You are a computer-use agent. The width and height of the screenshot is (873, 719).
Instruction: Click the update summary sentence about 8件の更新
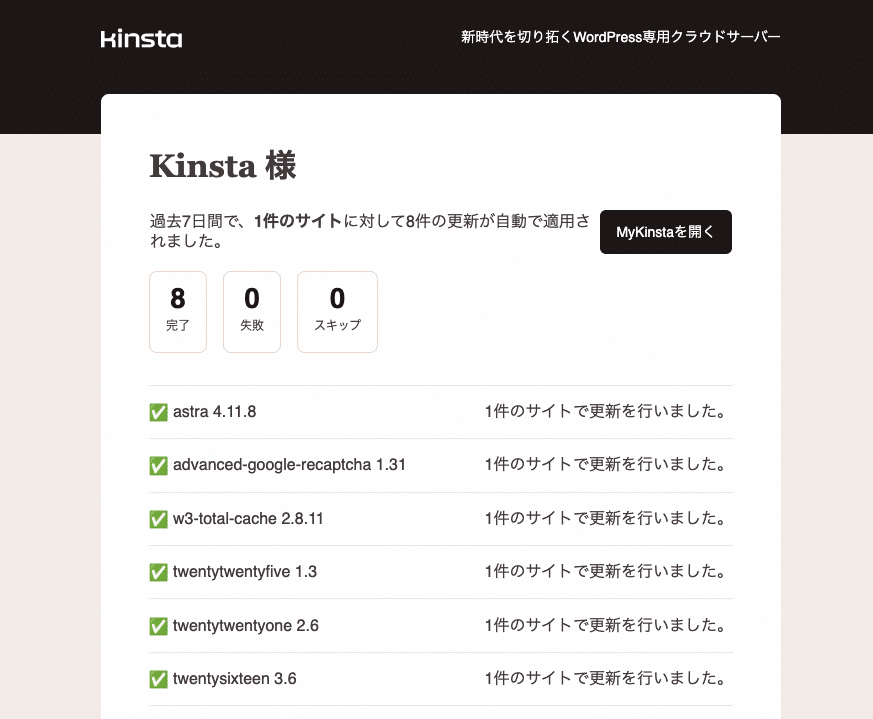click(x=370, y=231)
